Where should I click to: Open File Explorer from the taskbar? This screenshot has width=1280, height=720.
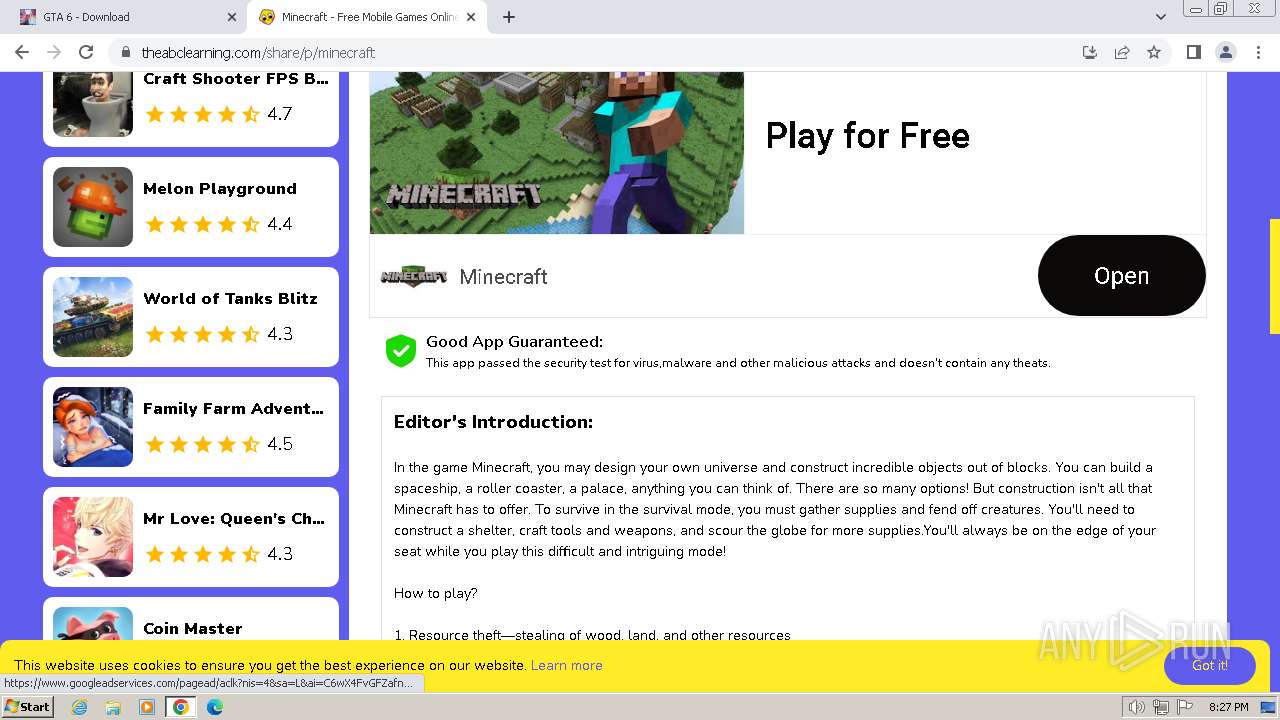click(113, 707)
